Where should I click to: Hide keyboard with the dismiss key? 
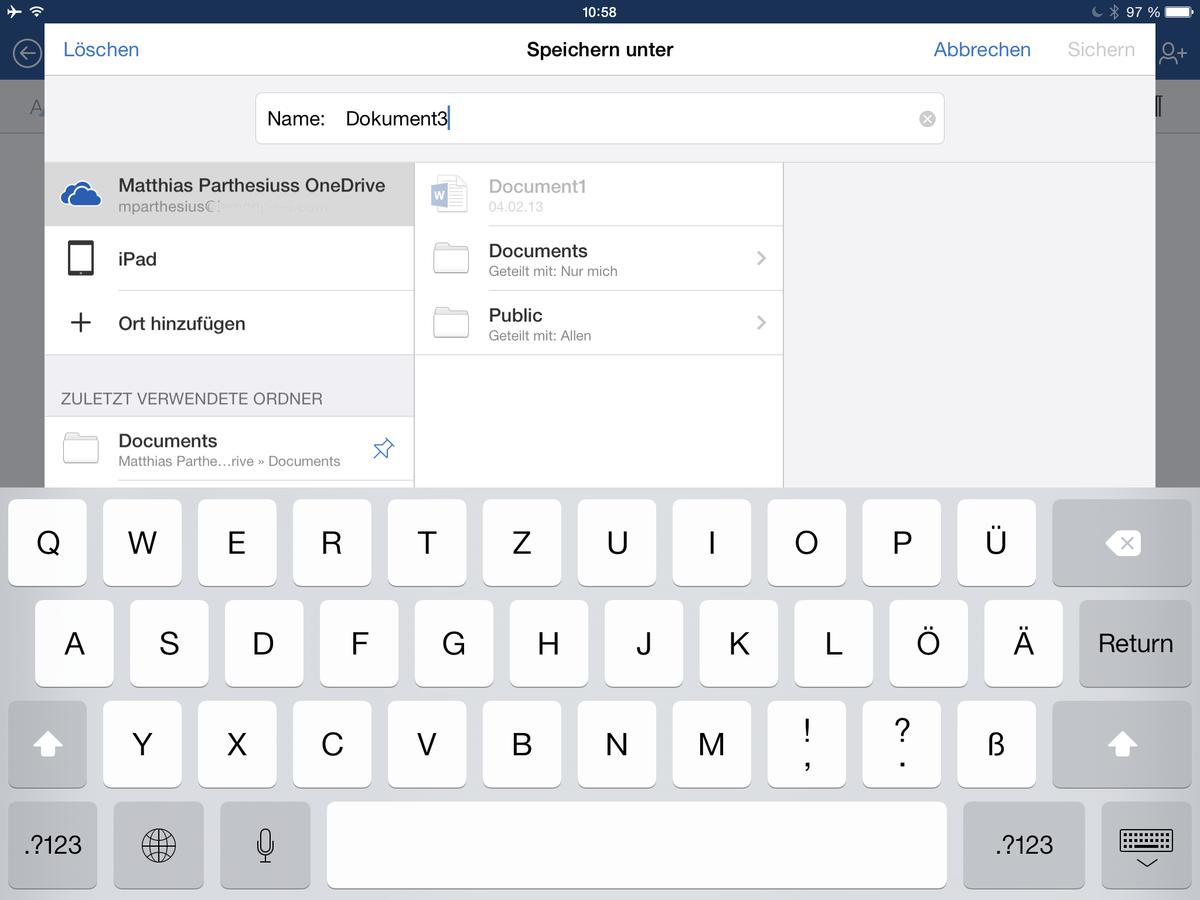(x=1146, y=845)
